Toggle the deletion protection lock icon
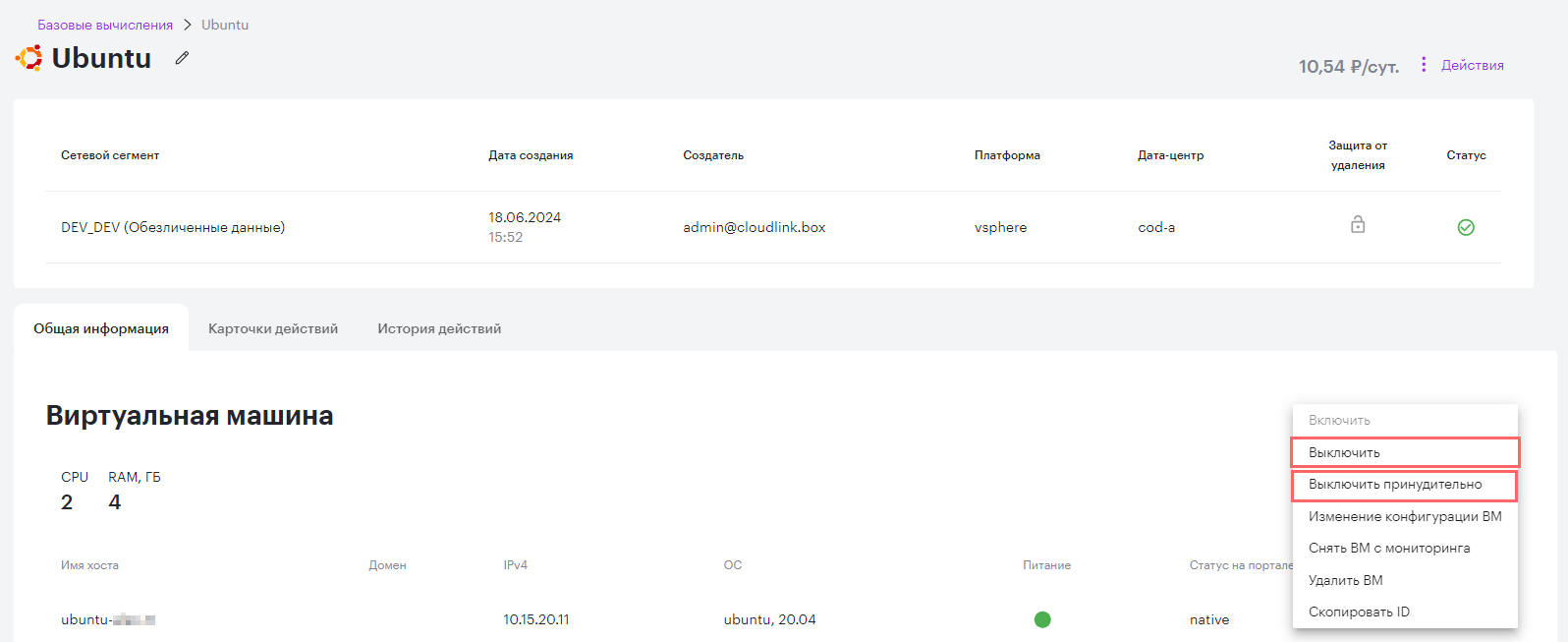This screenshot has height=642, width=1568. 1358,225
